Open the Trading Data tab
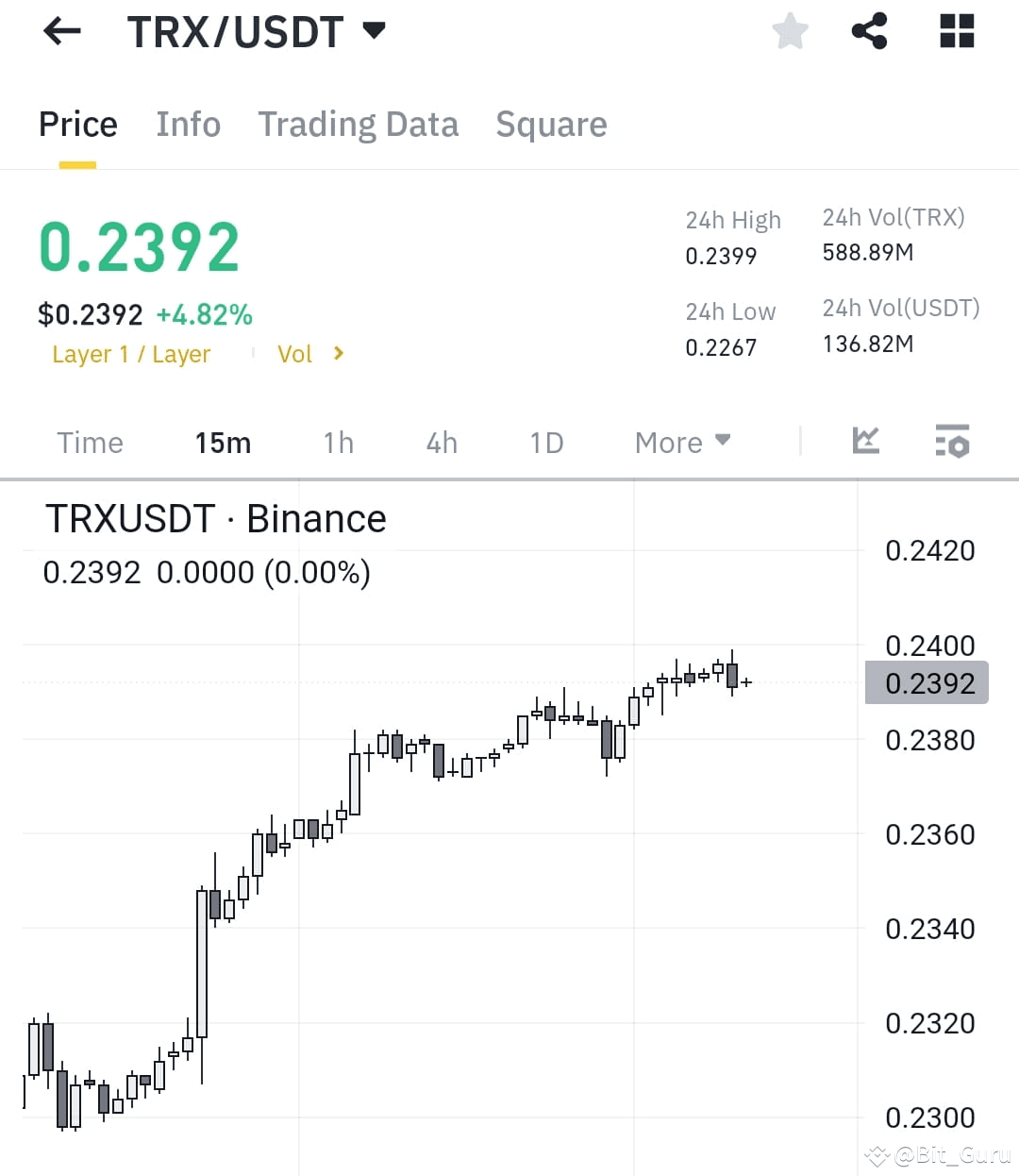The height and width of the screenshot is (1176, 1019). pyautogui.click(x=358, y=124)
